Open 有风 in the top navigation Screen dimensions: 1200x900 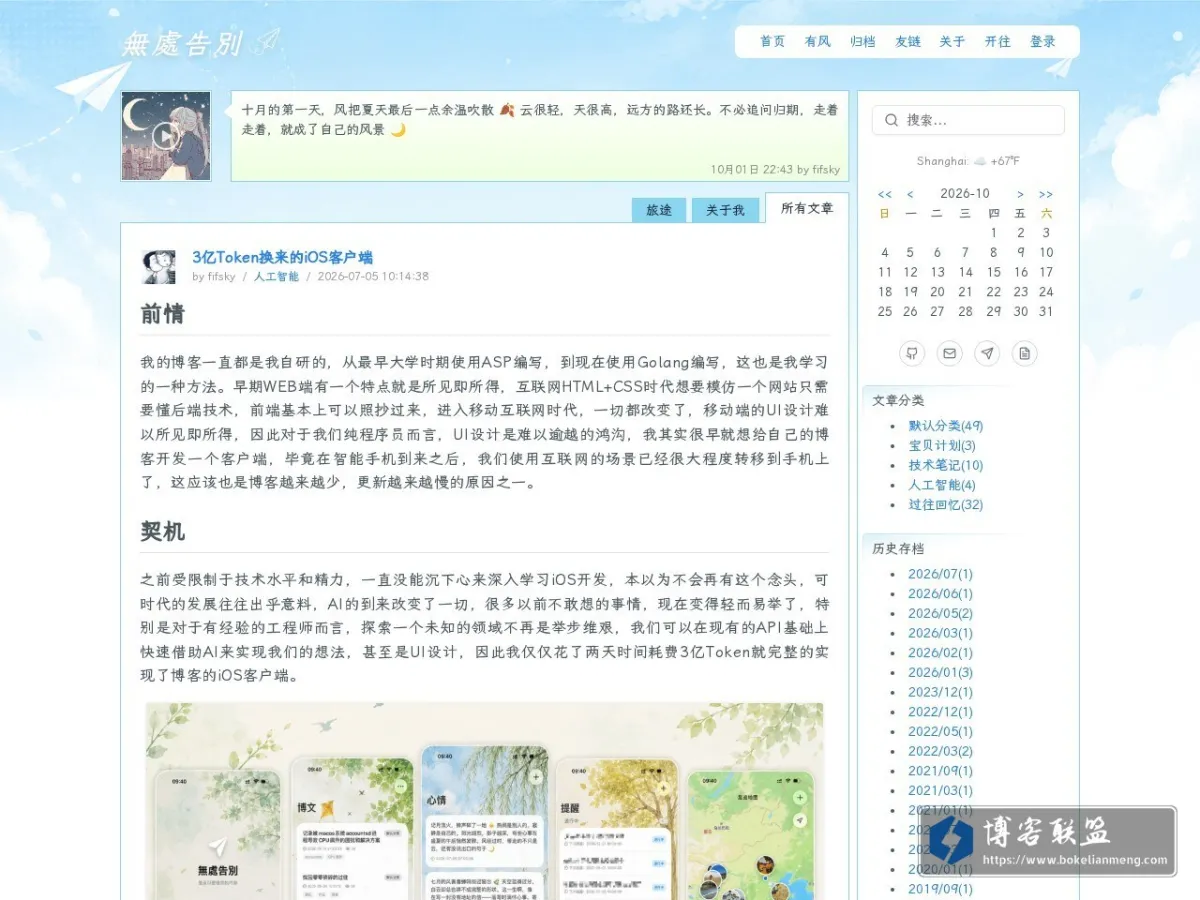[x=817, y=41]
